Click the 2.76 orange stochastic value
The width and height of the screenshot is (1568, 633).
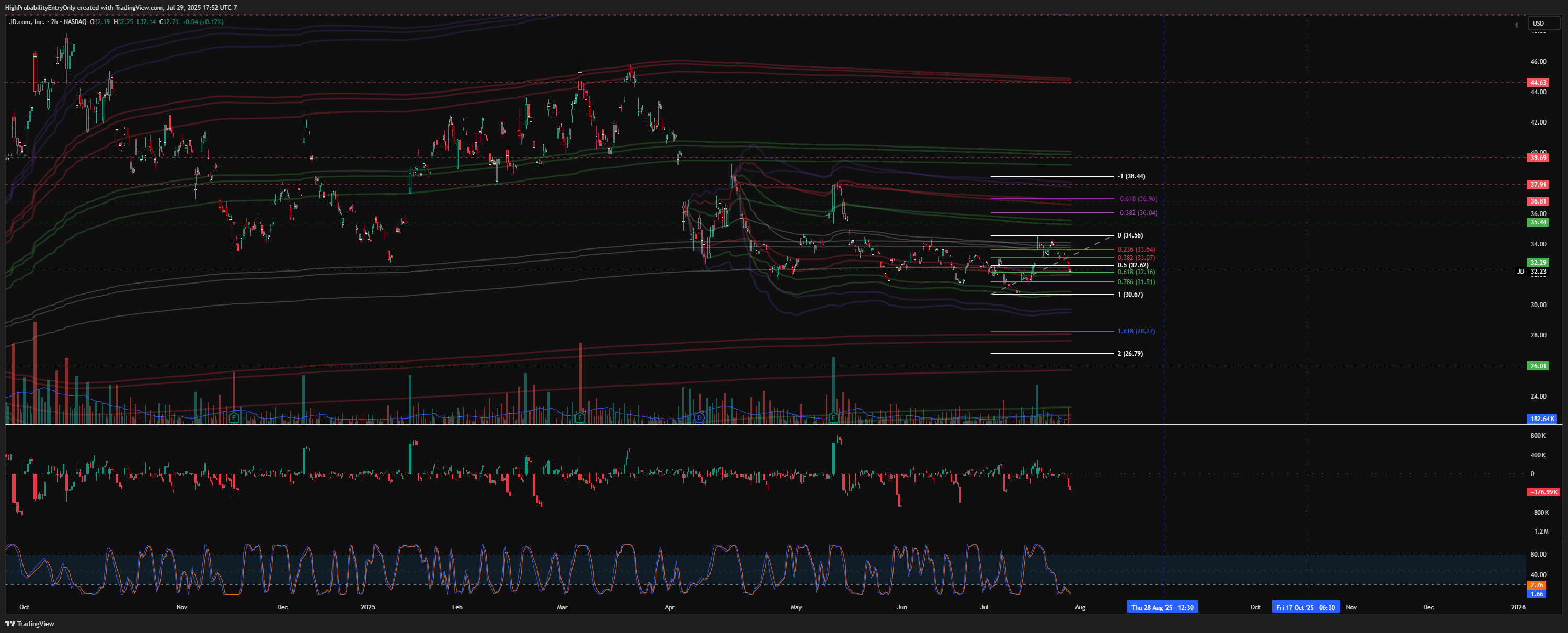pyautogui.click(x=1536, y=585)
